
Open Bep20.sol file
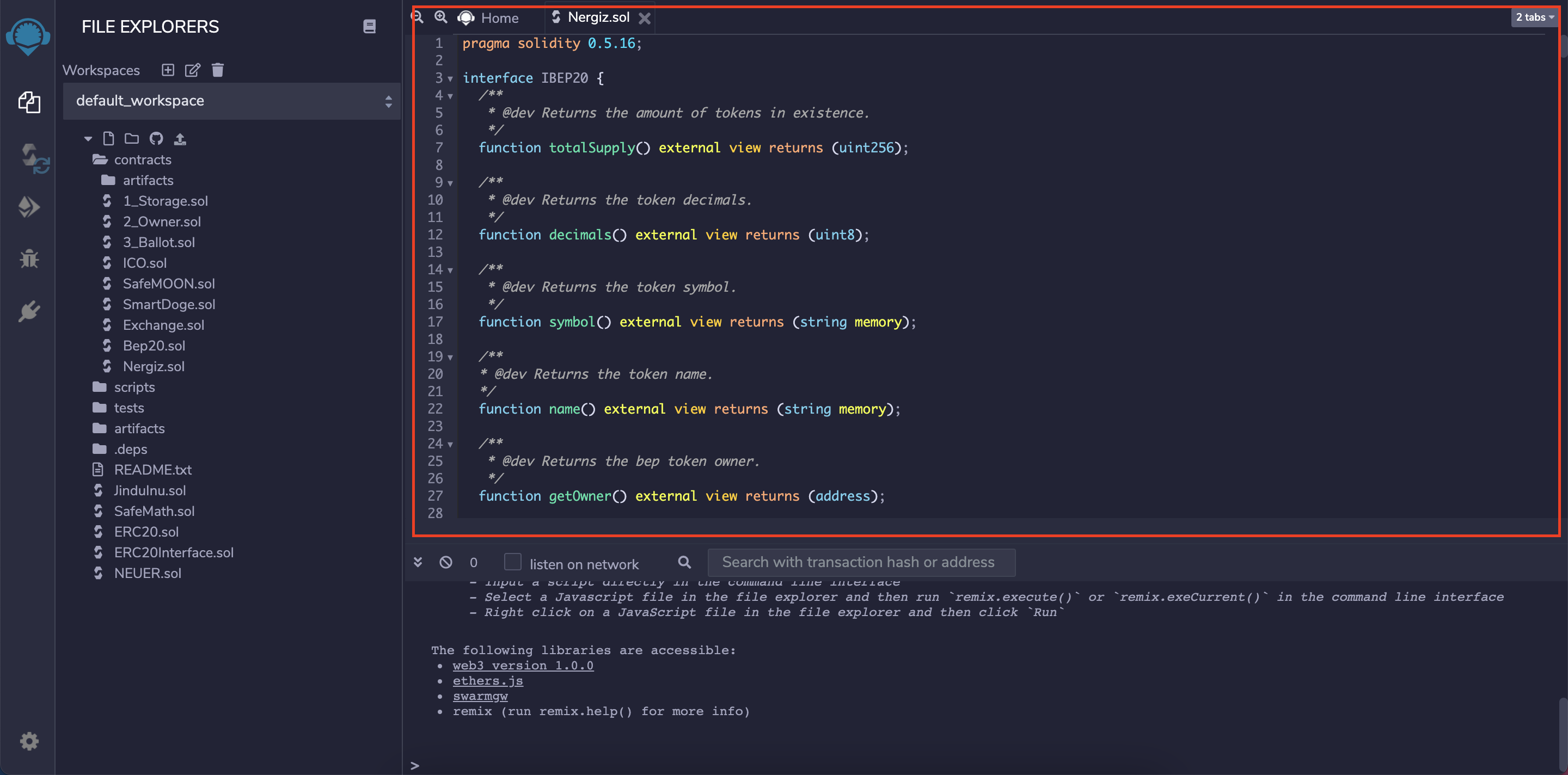pos(144,346)
